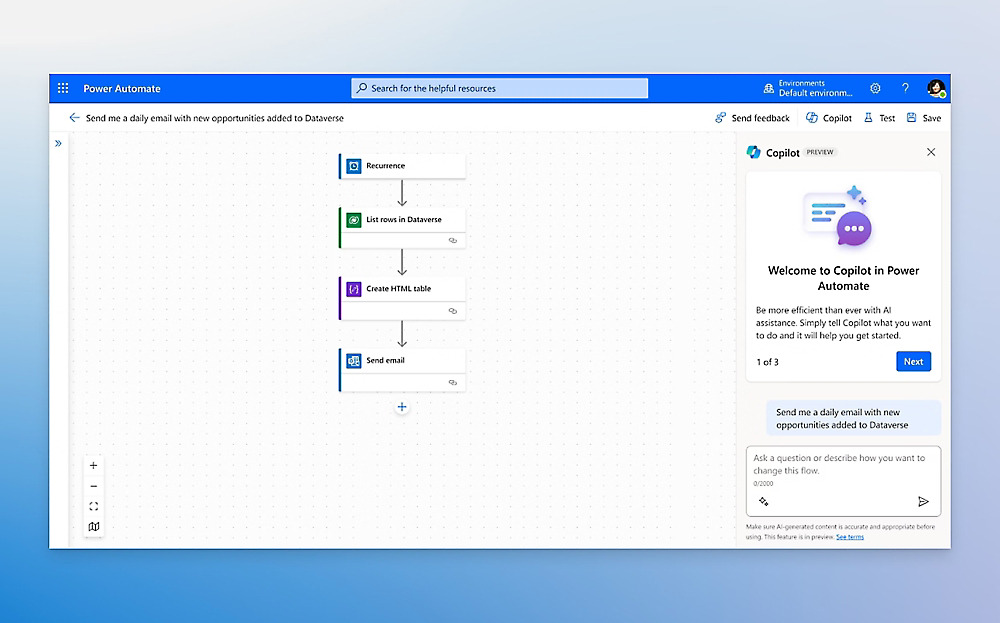Open the app launcher waffle icon
Viewport: 1000px width, 623px height.
click(x=62, y=87)
